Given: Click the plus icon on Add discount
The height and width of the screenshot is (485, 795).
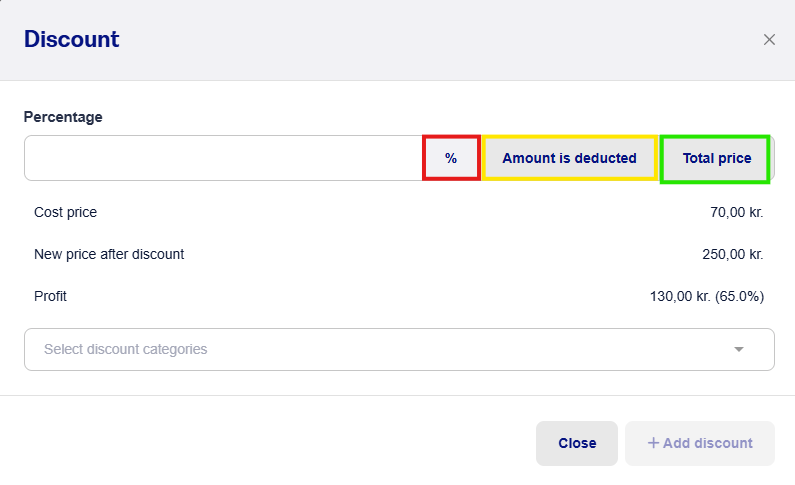Looking at the screenshot, I should pyautogui.click(x=653, y=443).
